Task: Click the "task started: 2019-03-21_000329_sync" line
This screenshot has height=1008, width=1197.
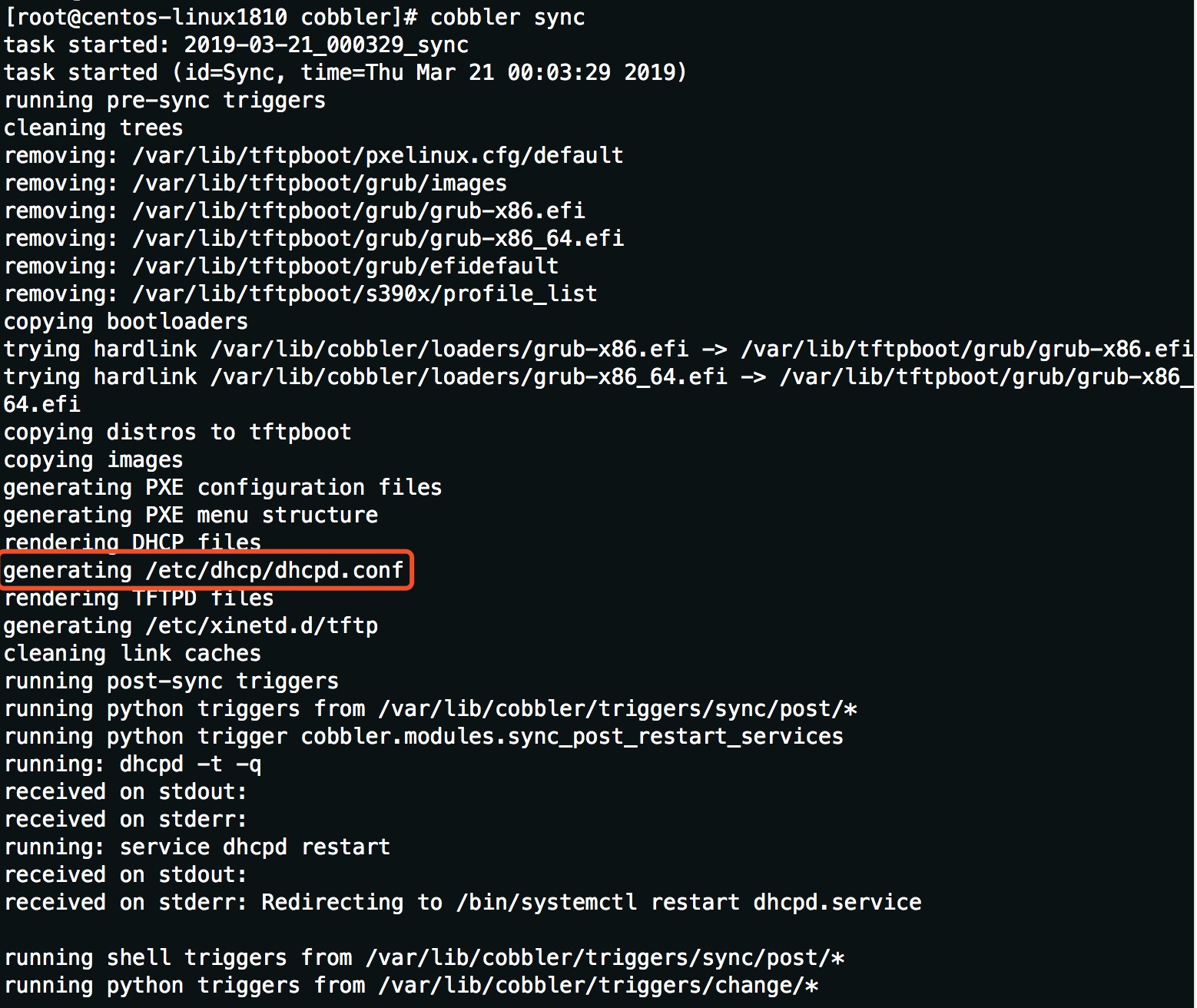Action: [236, 45]
